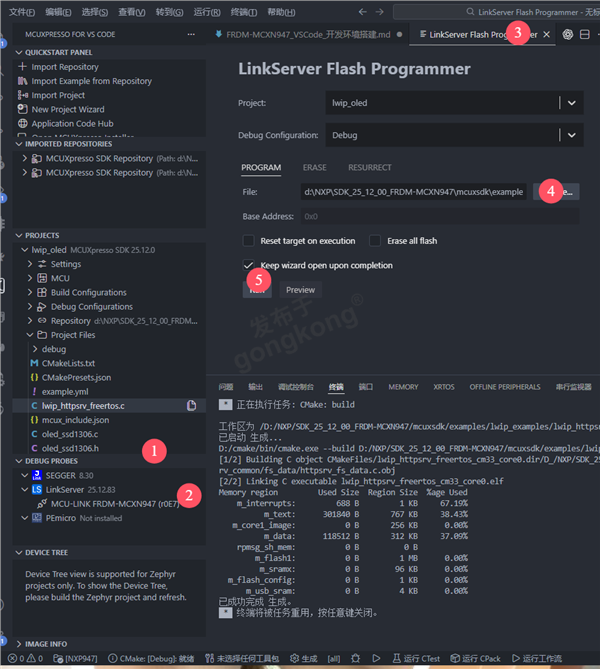600x669 pixels.
Task: Click Import Repository plus icon
Action: coord(23,67)
